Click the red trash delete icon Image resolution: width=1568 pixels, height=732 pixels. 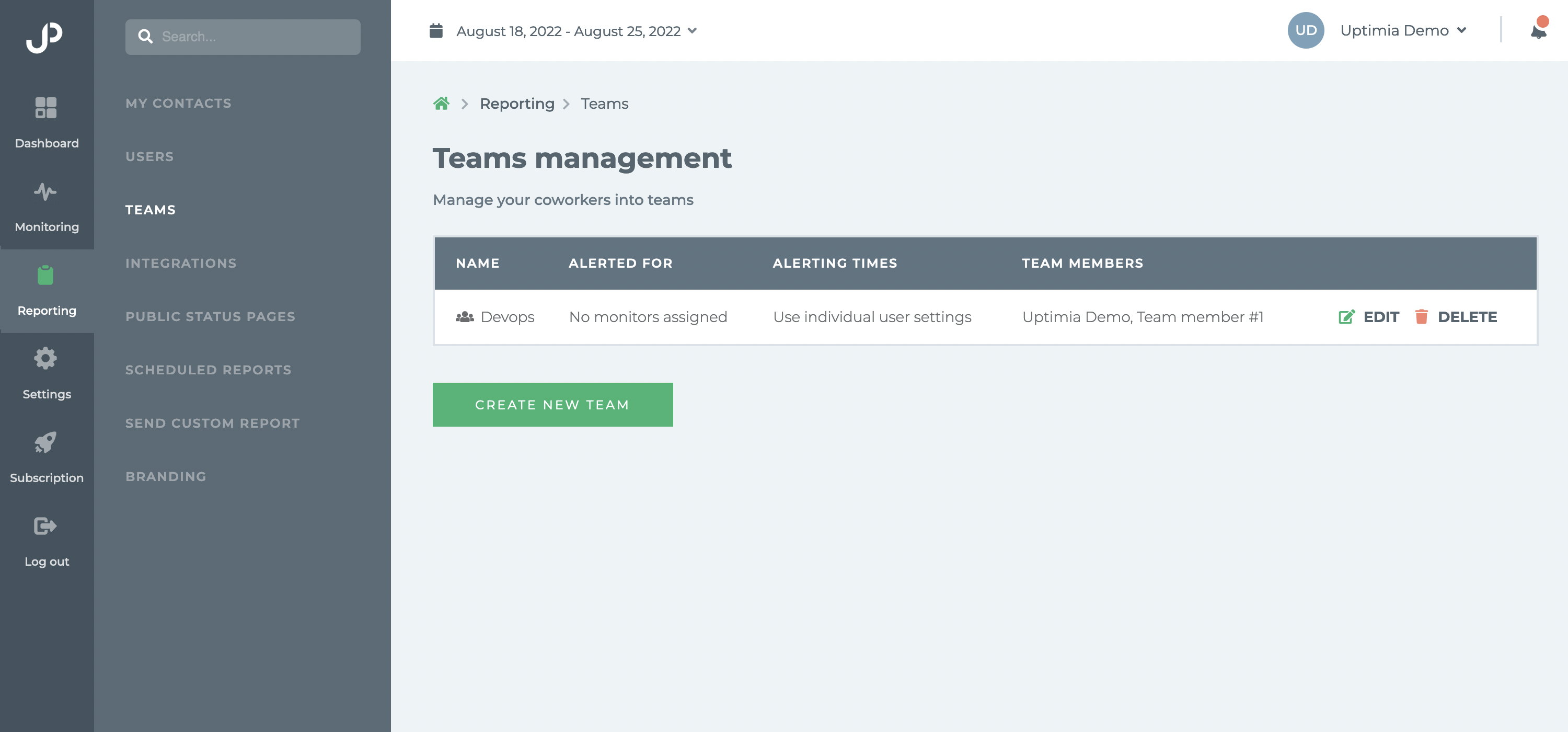tap(1421, 317)
